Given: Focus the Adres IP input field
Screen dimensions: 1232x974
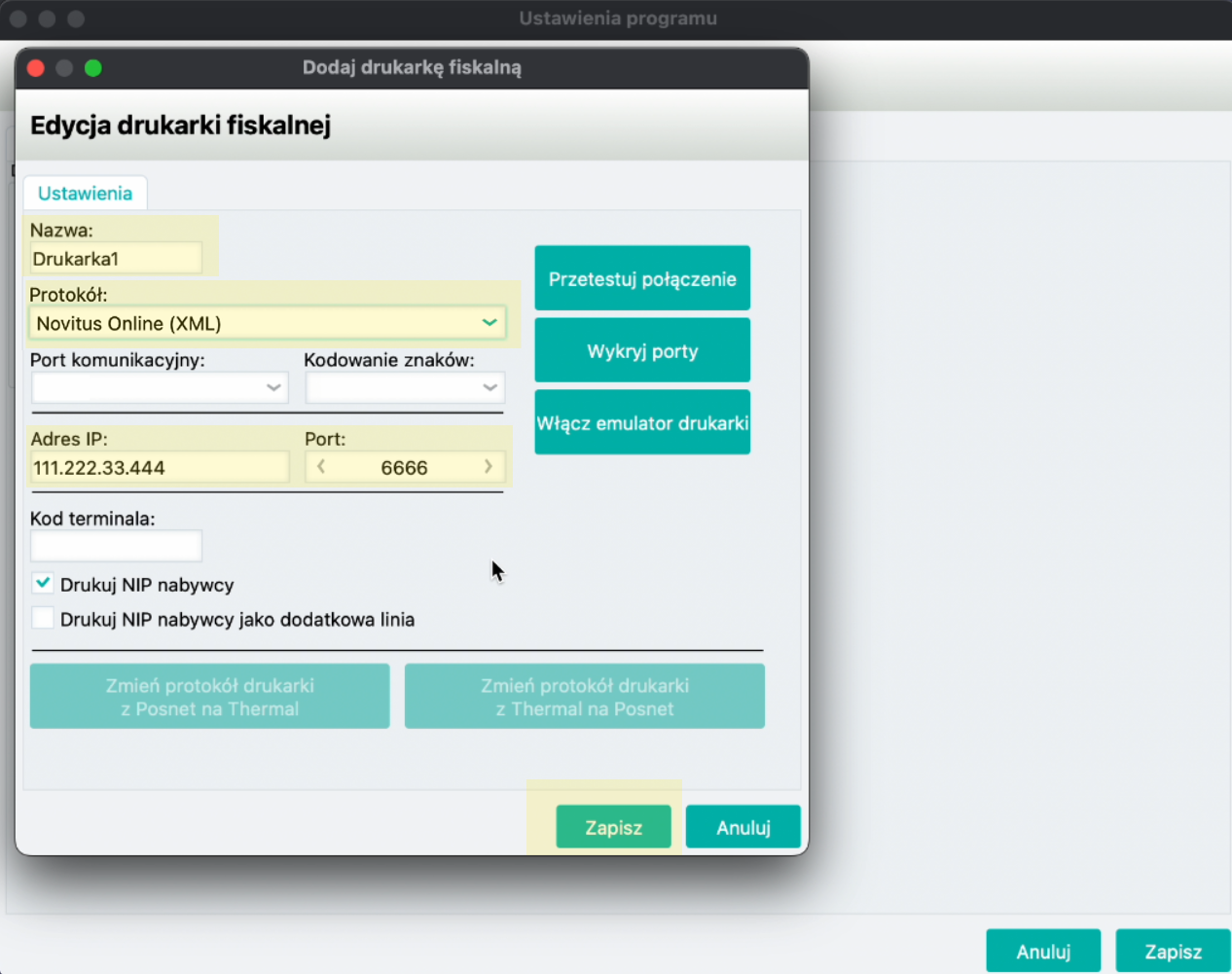Looking at the screenshot, I should tap(160, 467).
